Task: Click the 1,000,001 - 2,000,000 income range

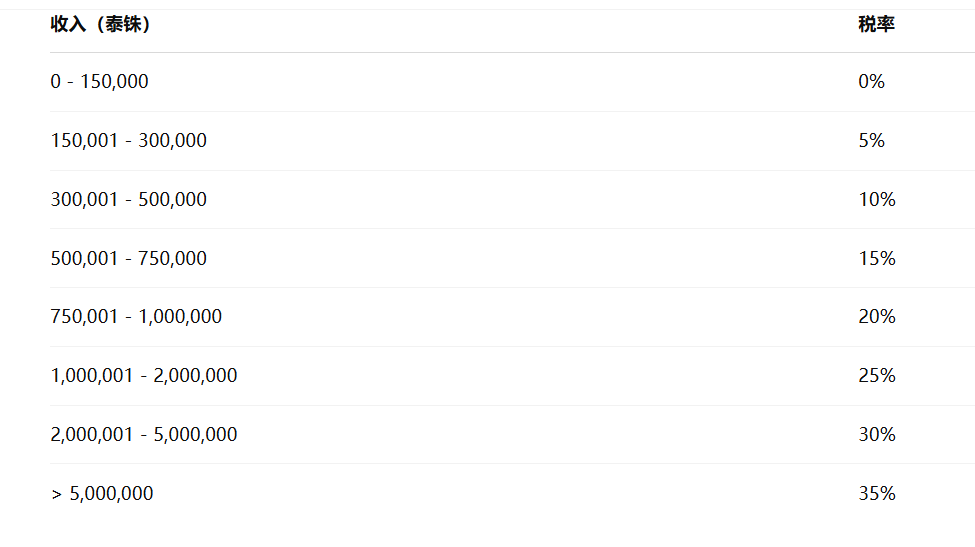Action: 144,375
